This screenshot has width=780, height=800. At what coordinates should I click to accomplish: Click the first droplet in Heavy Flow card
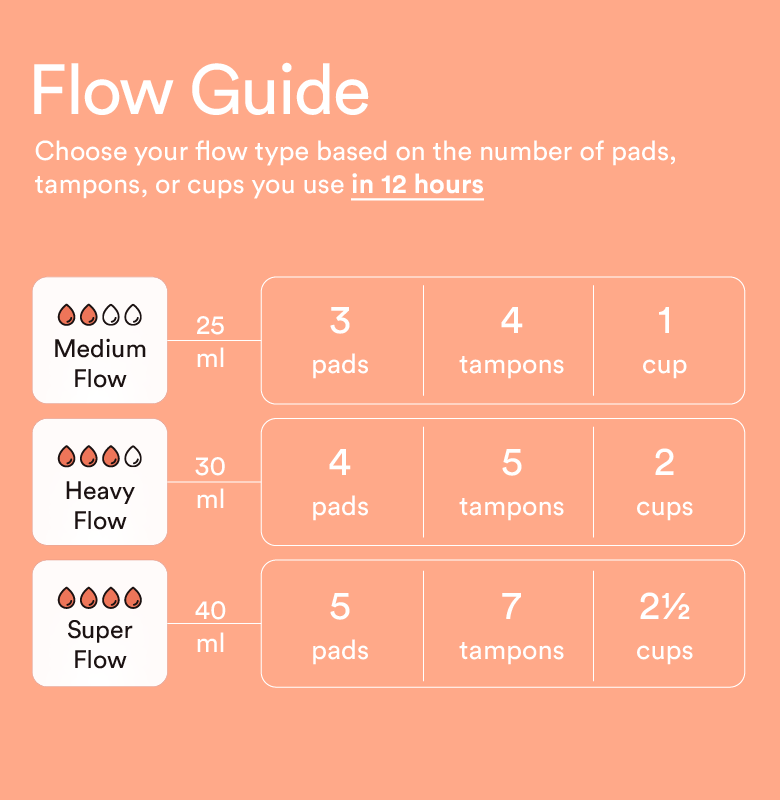(x=67, y=457)
